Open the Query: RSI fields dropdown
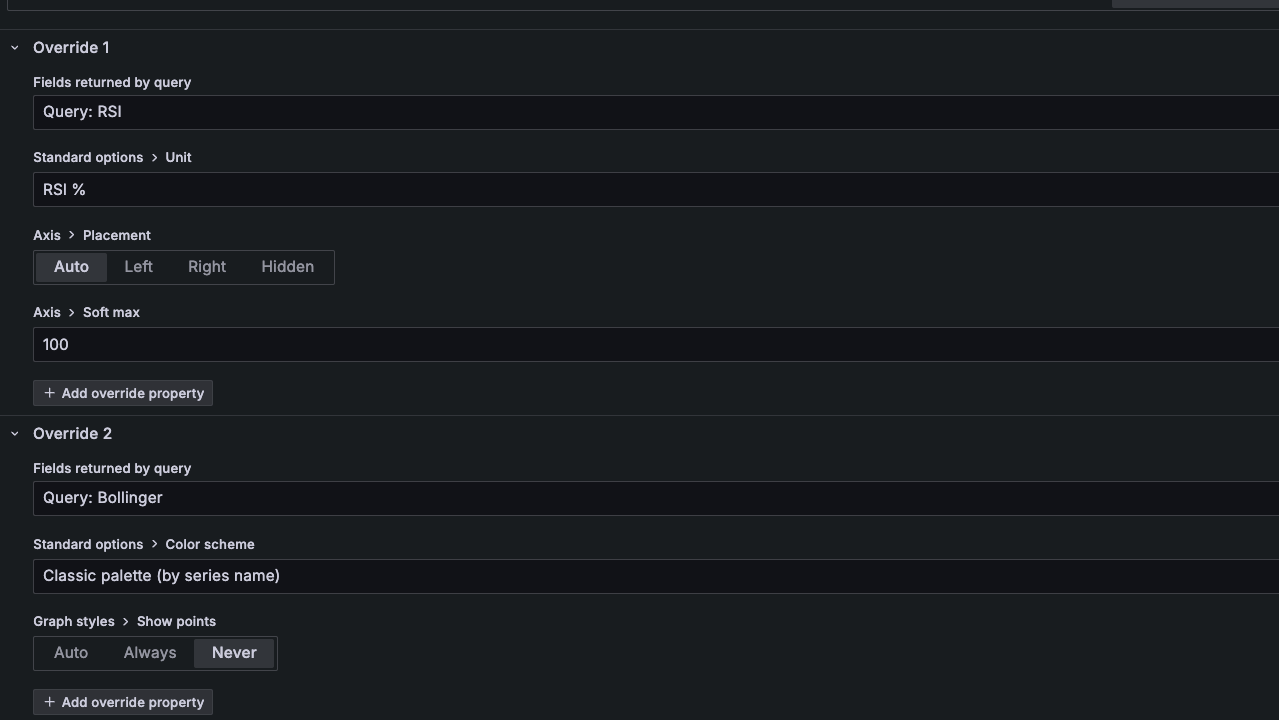This screenshot has width=1279, height=720. [400, 111]
